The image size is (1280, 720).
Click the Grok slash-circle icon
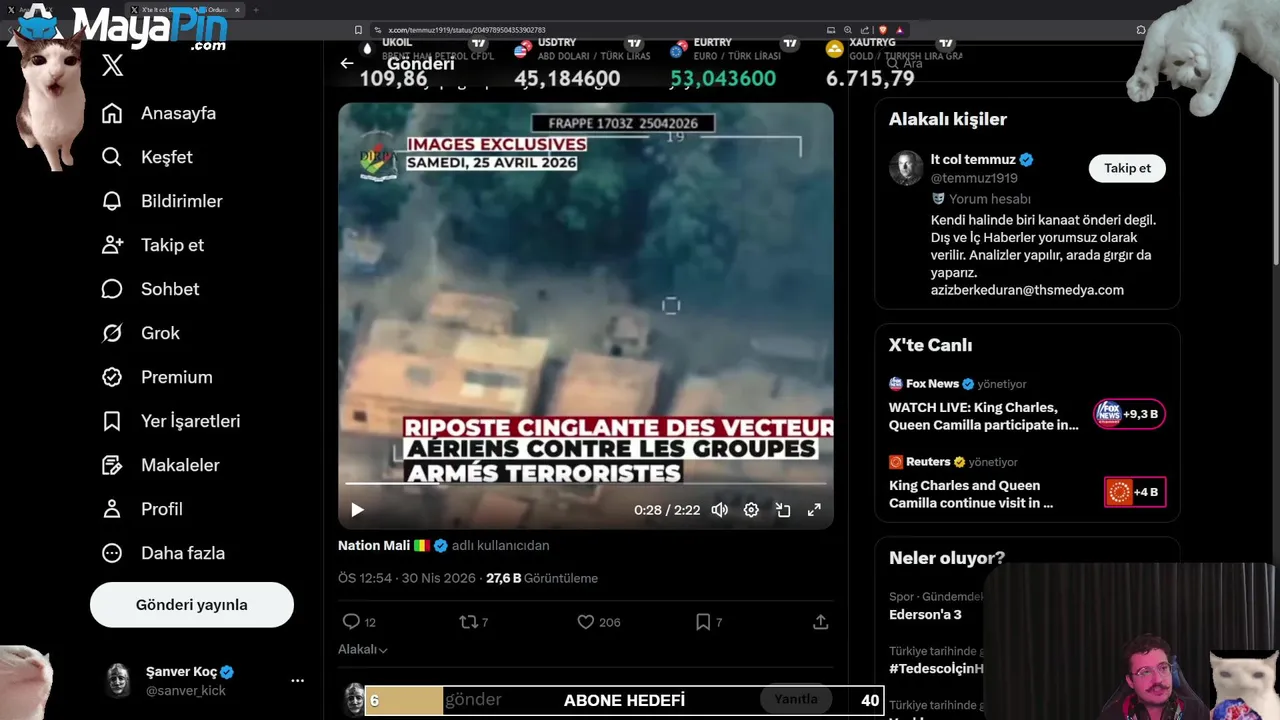pos(112,333)
